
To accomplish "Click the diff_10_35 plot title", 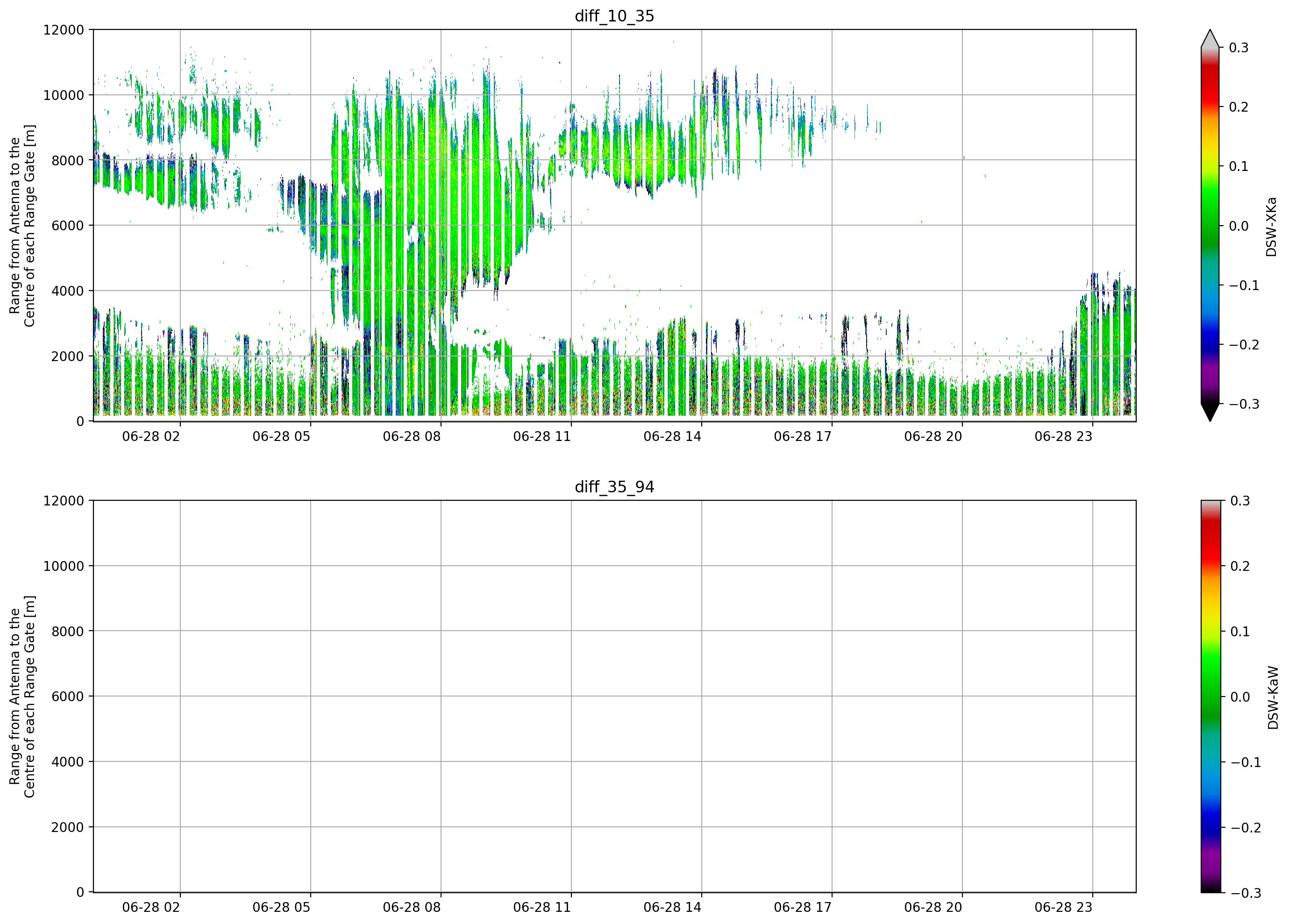I will tap(614, 16).
